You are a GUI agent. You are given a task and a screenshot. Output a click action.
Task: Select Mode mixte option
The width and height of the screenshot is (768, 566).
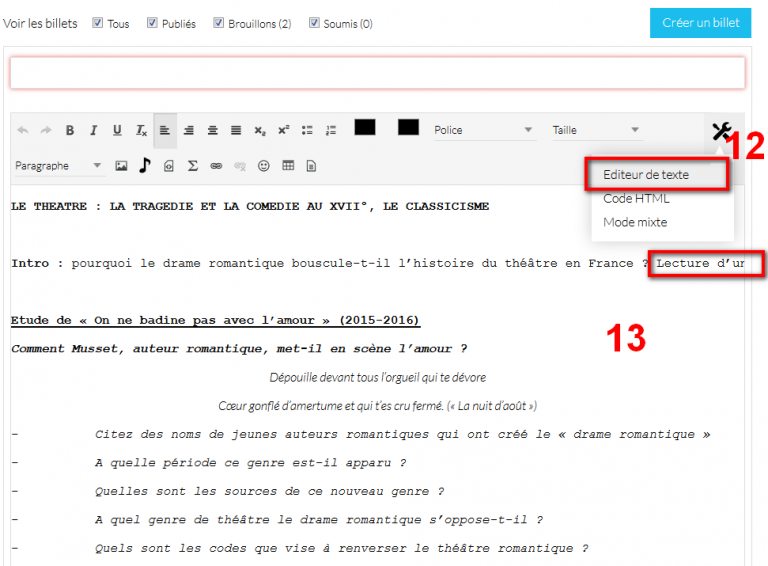click(635, 222)
